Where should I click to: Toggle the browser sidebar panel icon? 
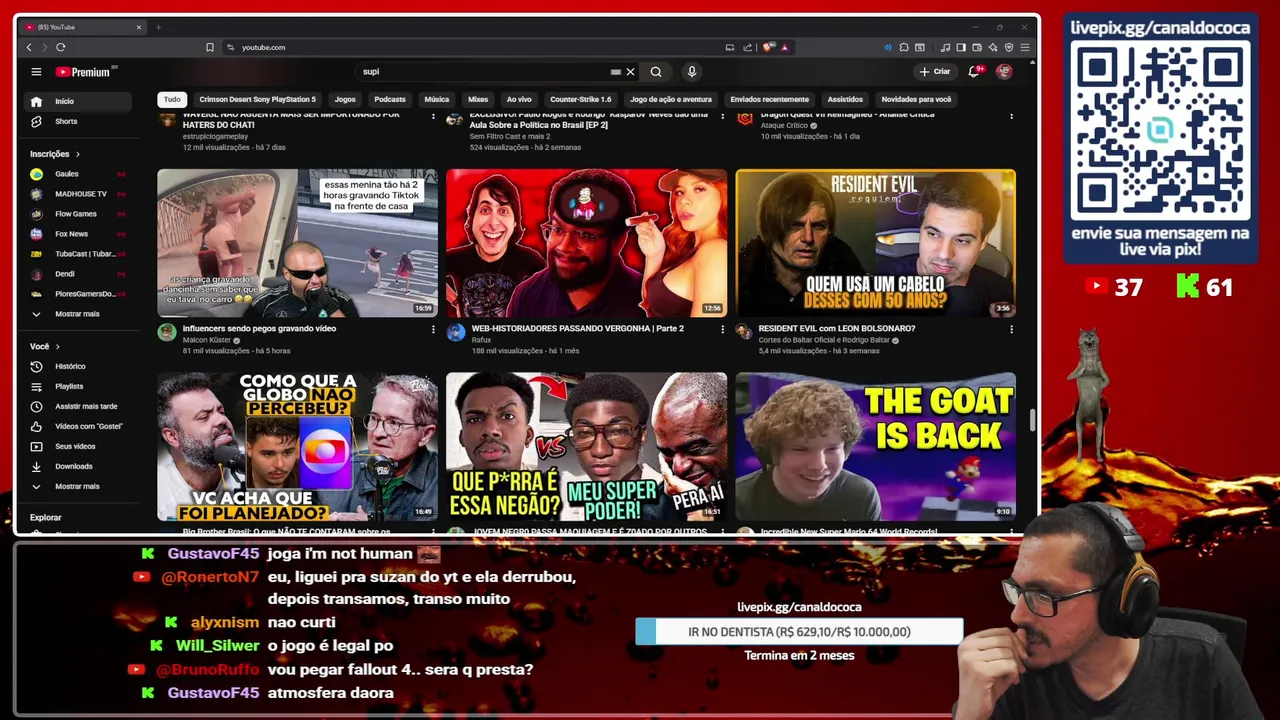[x=961, y=47]
